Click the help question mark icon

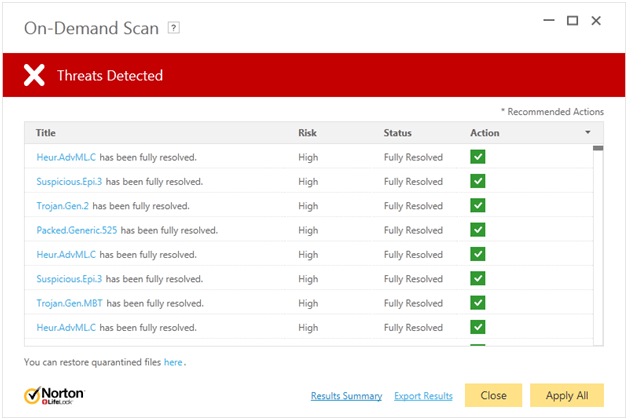174,27
